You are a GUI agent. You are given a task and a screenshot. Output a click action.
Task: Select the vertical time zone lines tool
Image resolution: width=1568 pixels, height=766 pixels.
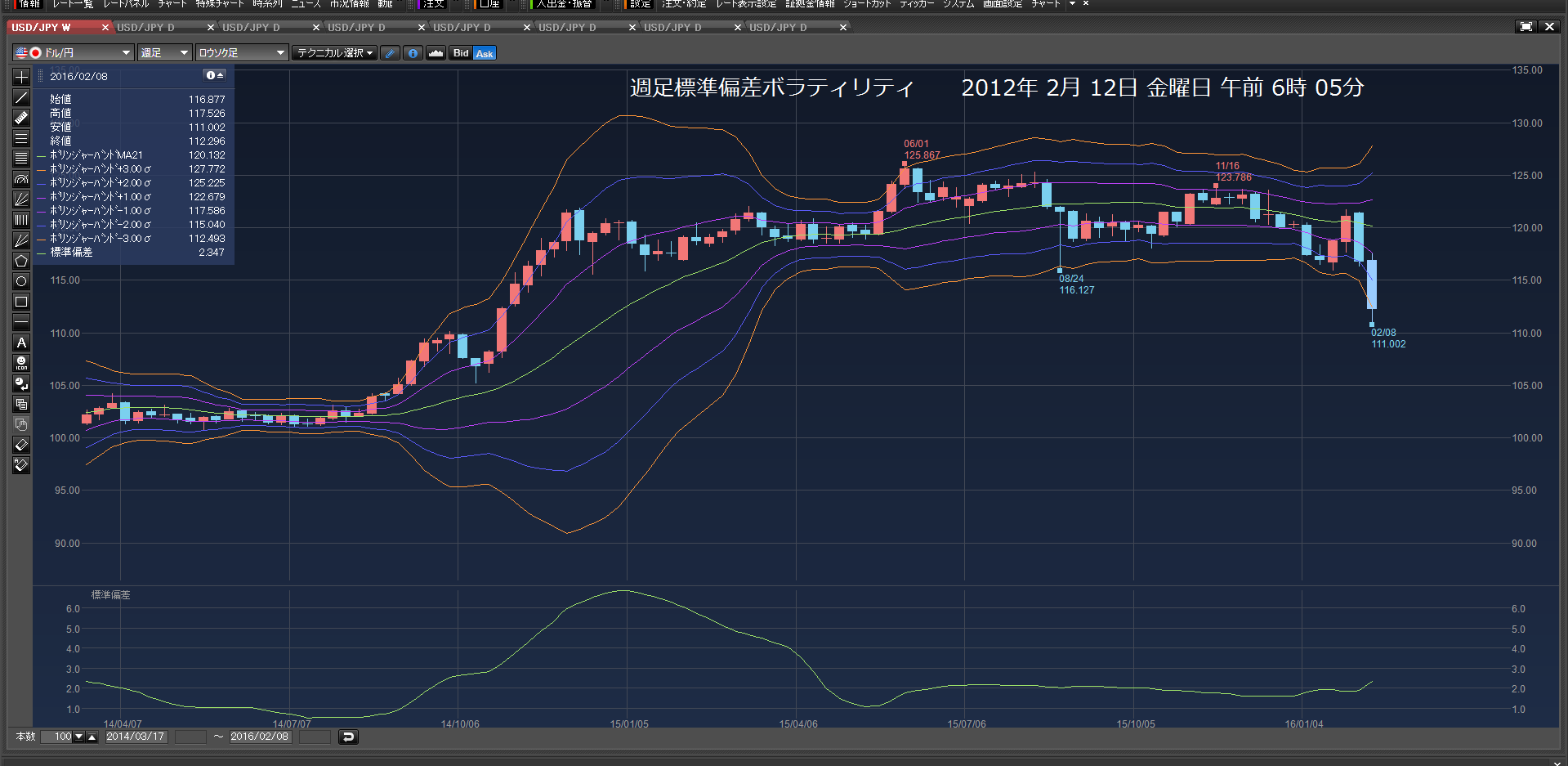point(21,220)
